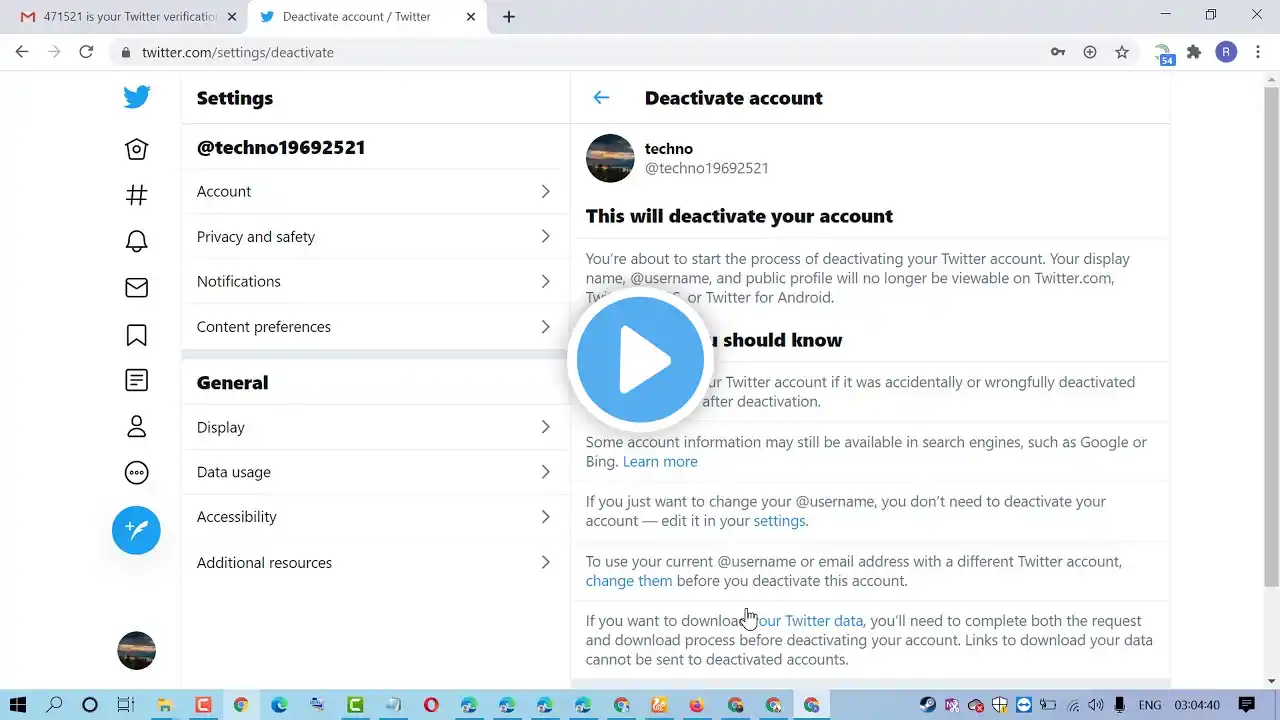Open the Chrome profile R avatar
Image resolution: width=1280 pixels, height=720 pixels.
[1226, 52]
